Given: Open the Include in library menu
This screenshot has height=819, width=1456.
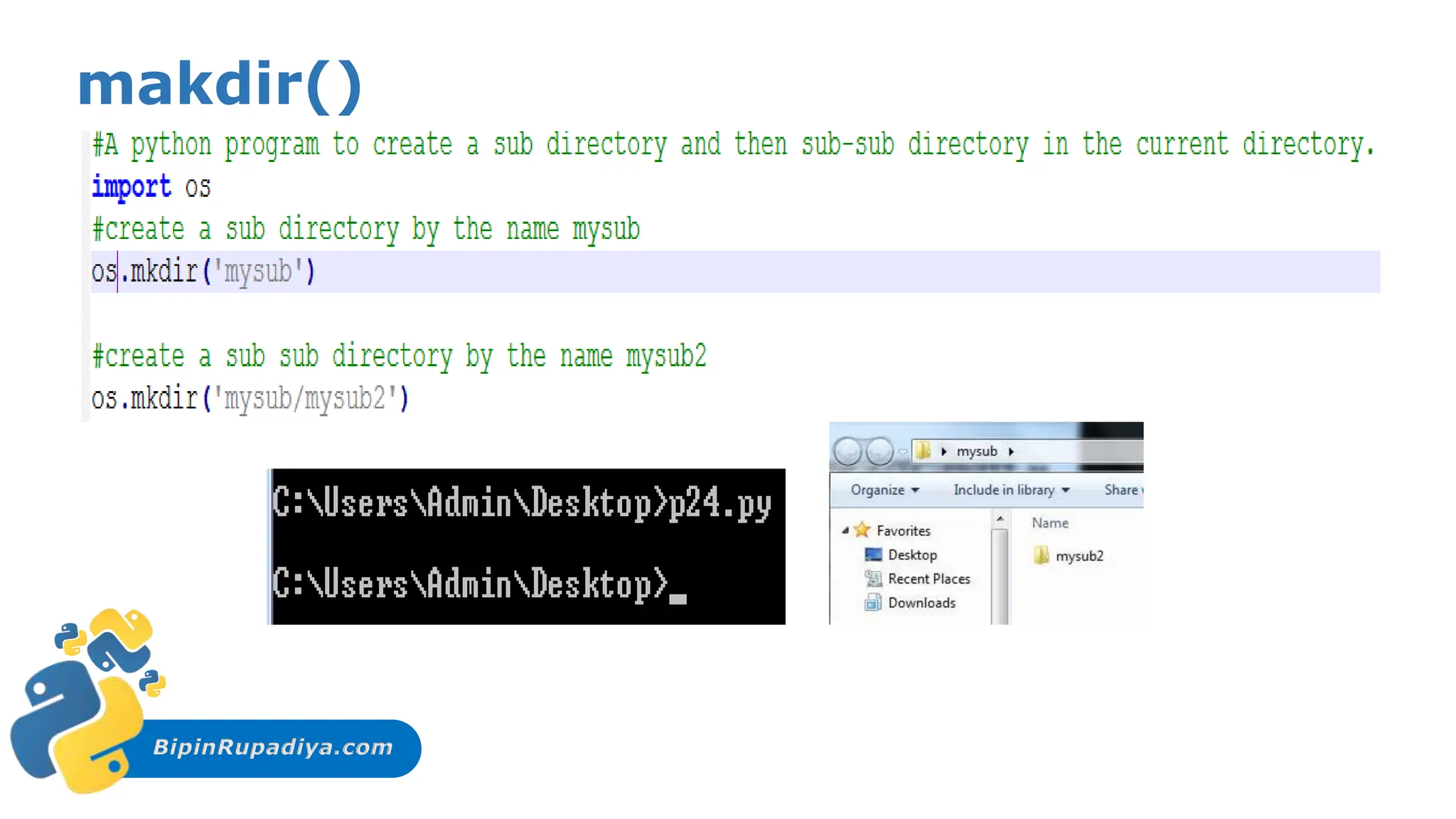Looking at the screenshot, I should click(x=1011, y=490).
